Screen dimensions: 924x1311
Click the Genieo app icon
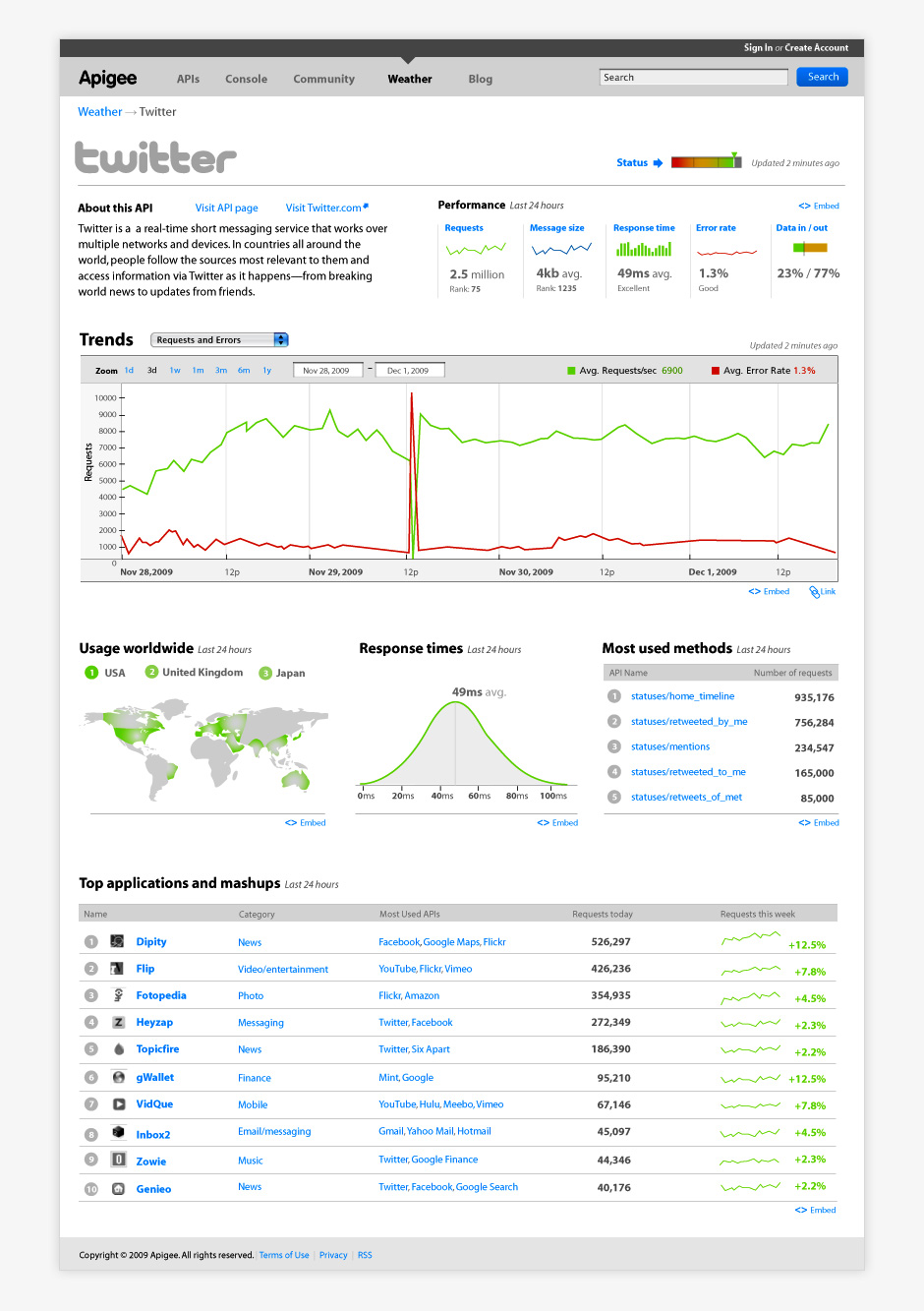(x=118, y=1188)
